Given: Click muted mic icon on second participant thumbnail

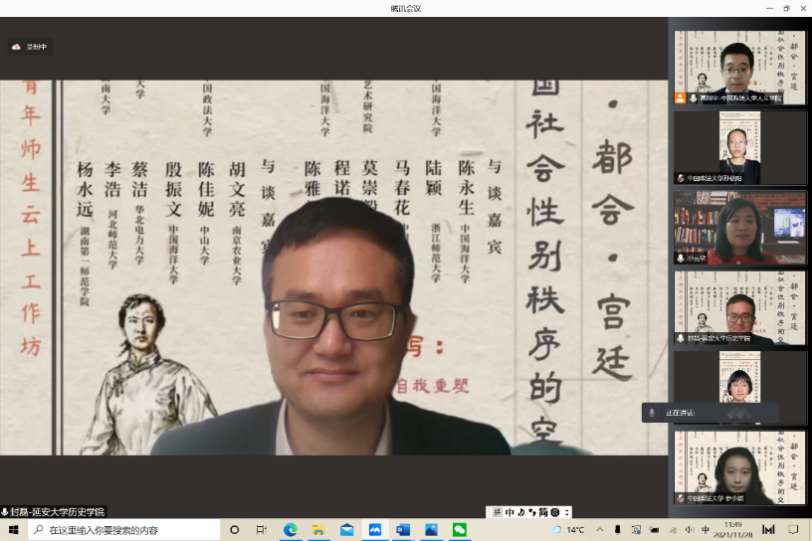Looking at the screenshot, I should tap(680, 178).
